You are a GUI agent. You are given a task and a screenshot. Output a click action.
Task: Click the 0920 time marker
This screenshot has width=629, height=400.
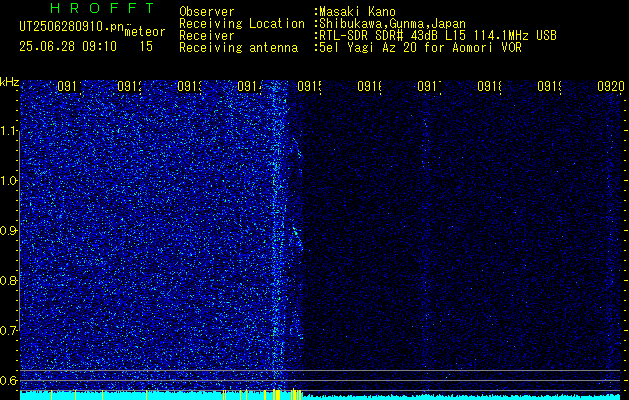point(611,87)
